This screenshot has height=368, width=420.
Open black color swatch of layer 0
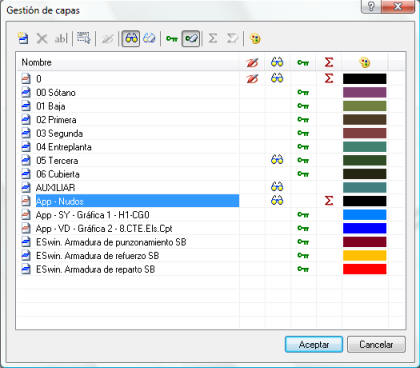tap(365, 79)
